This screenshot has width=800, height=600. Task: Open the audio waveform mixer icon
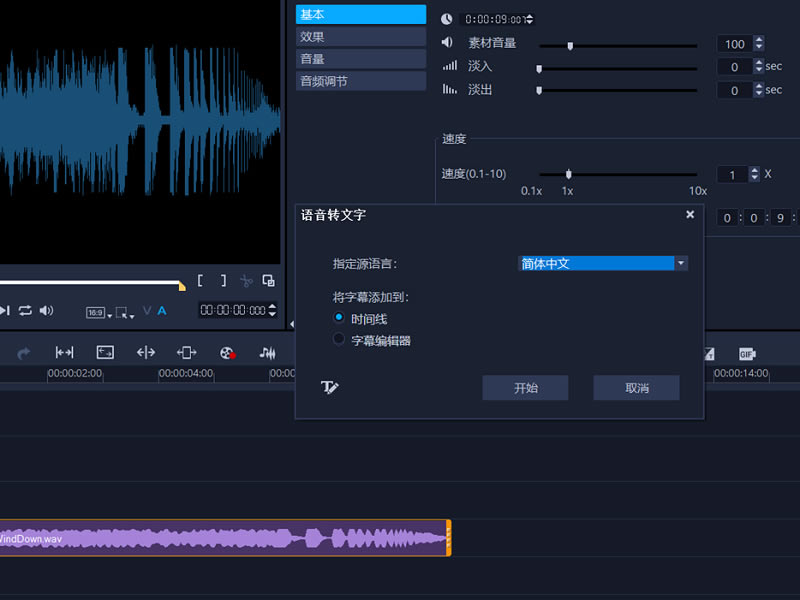pyautogui.click(x=267, y=353)
